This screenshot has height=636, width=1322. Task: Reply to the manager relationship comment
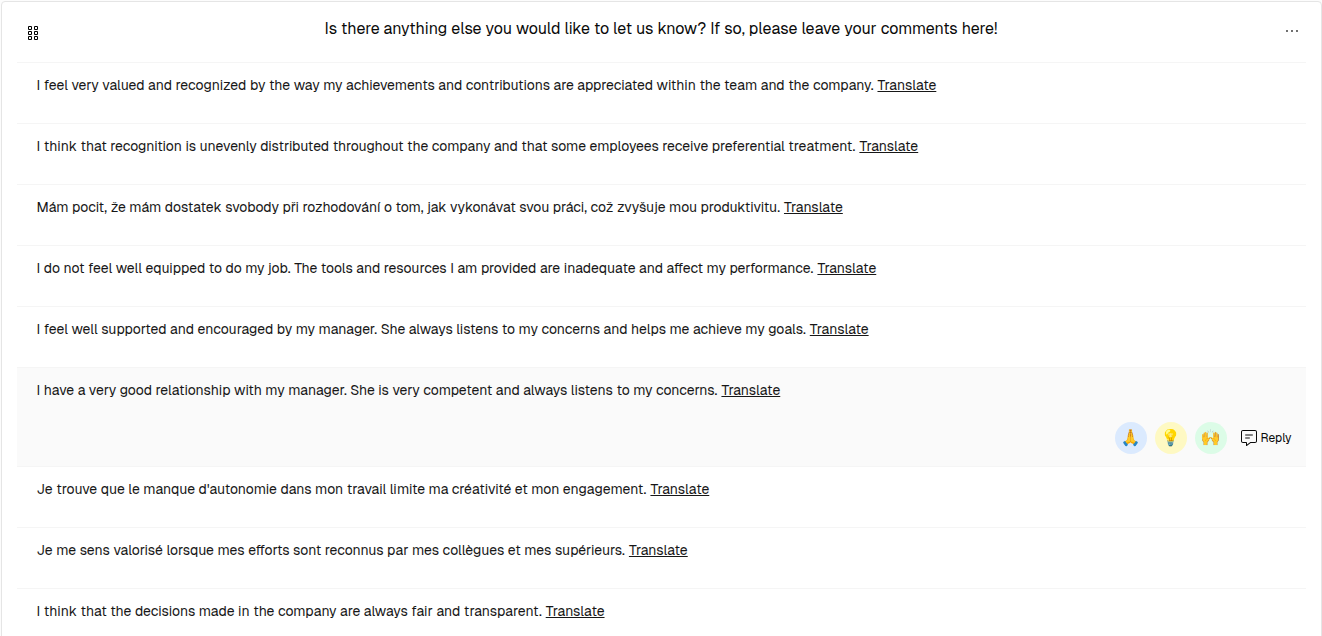click(1266, 438)
